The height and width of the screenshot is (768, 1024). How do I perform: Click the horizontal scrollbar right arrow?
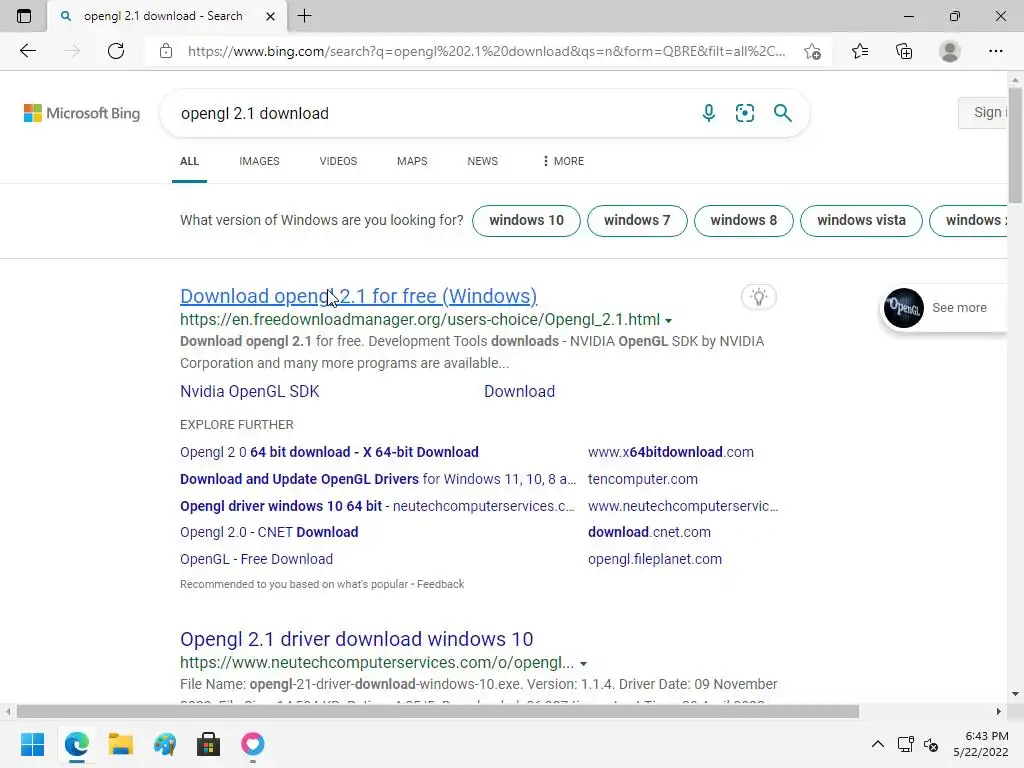tap(999, 711)
